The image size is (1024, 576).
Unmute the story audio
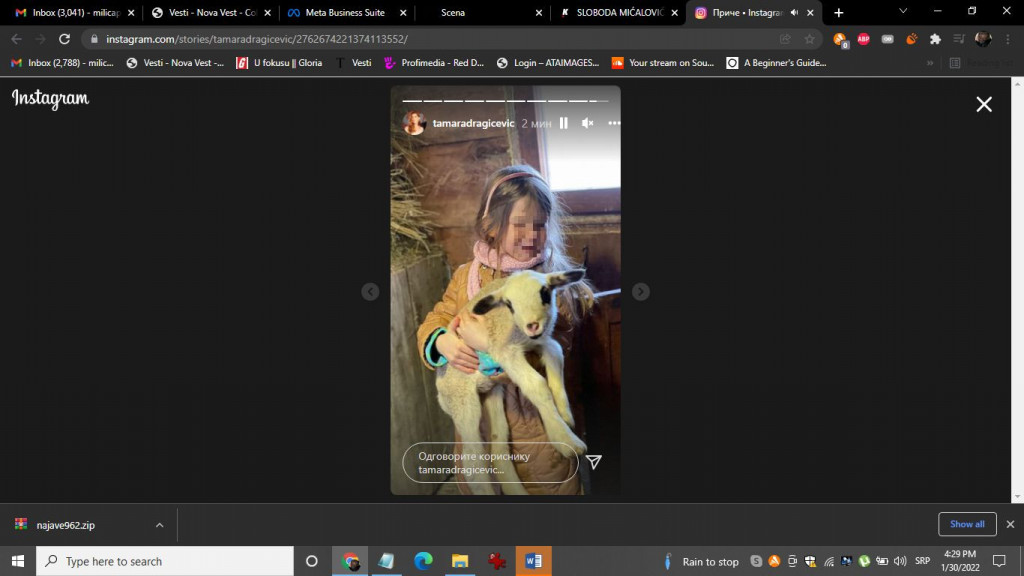tap(588, 123)
